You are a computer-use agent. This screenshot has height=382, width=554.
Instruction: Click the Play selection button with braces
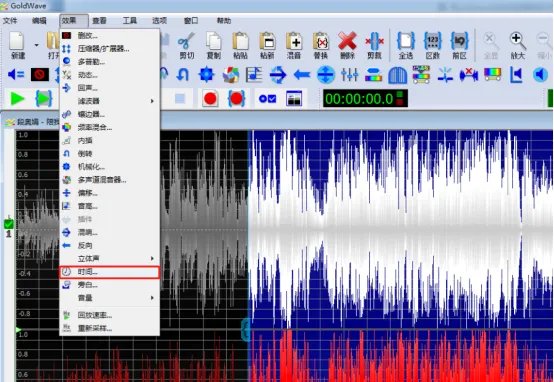coord(44,99)
